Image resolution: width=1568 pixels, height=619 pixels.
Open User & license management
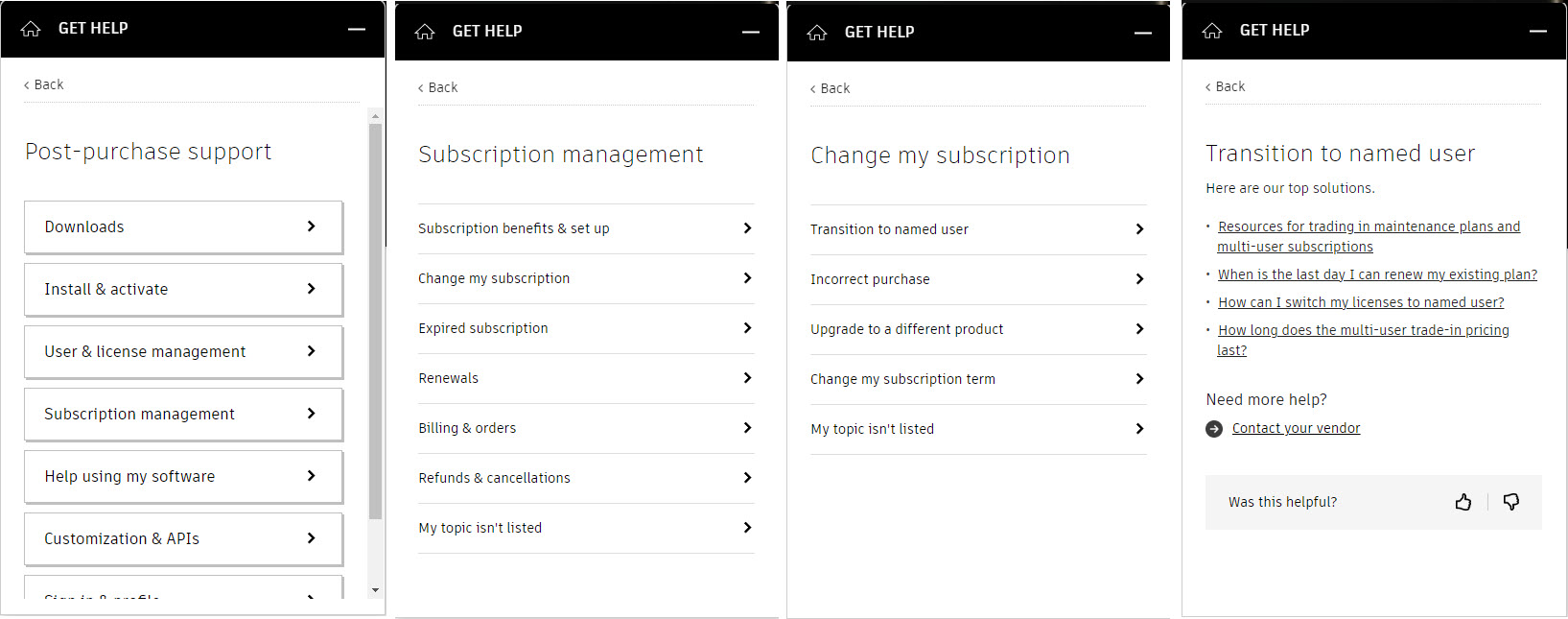(183, 352)
